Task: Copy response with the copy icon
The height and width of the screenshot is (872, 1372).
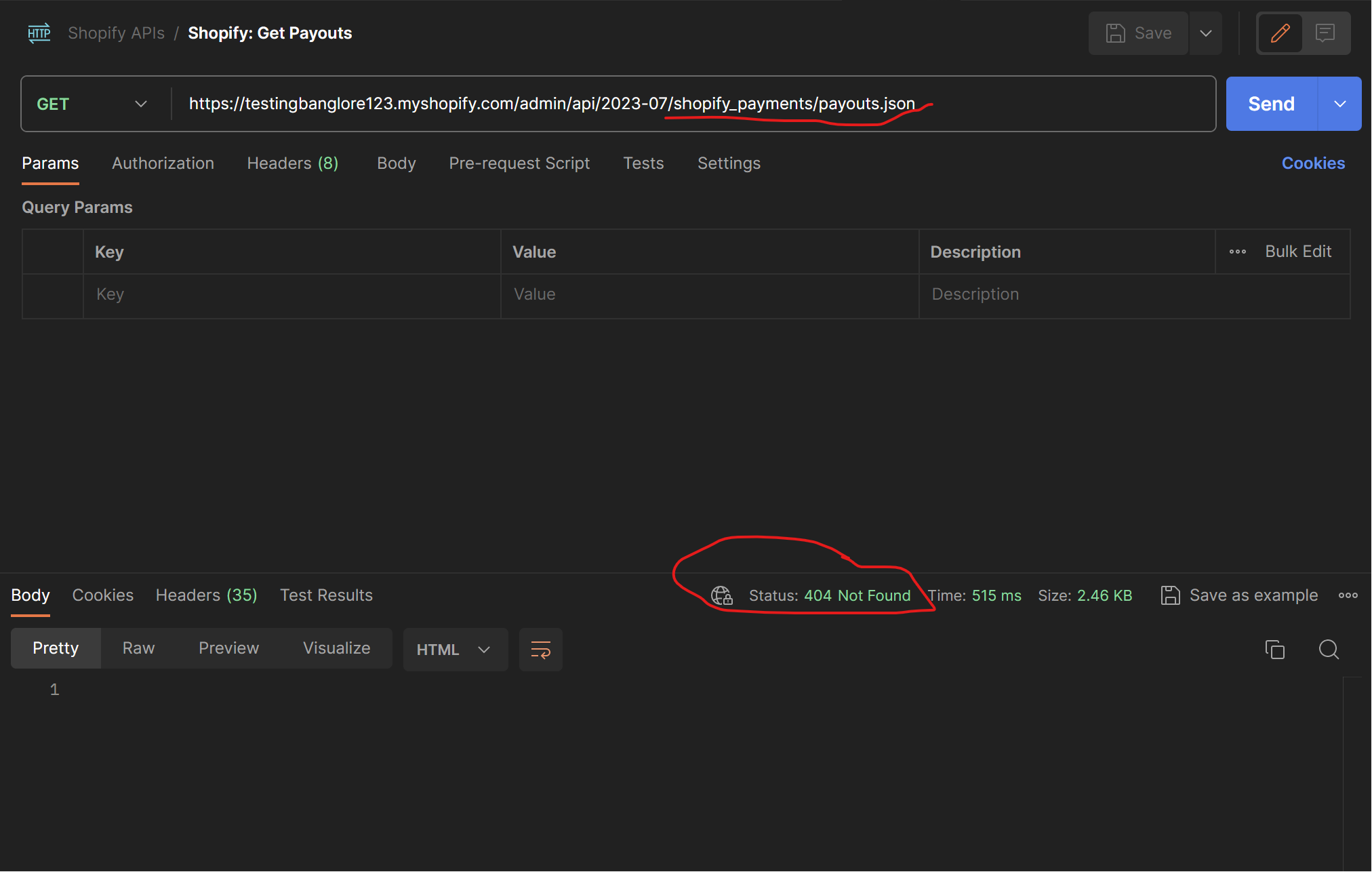Action: coord(1274,649)
